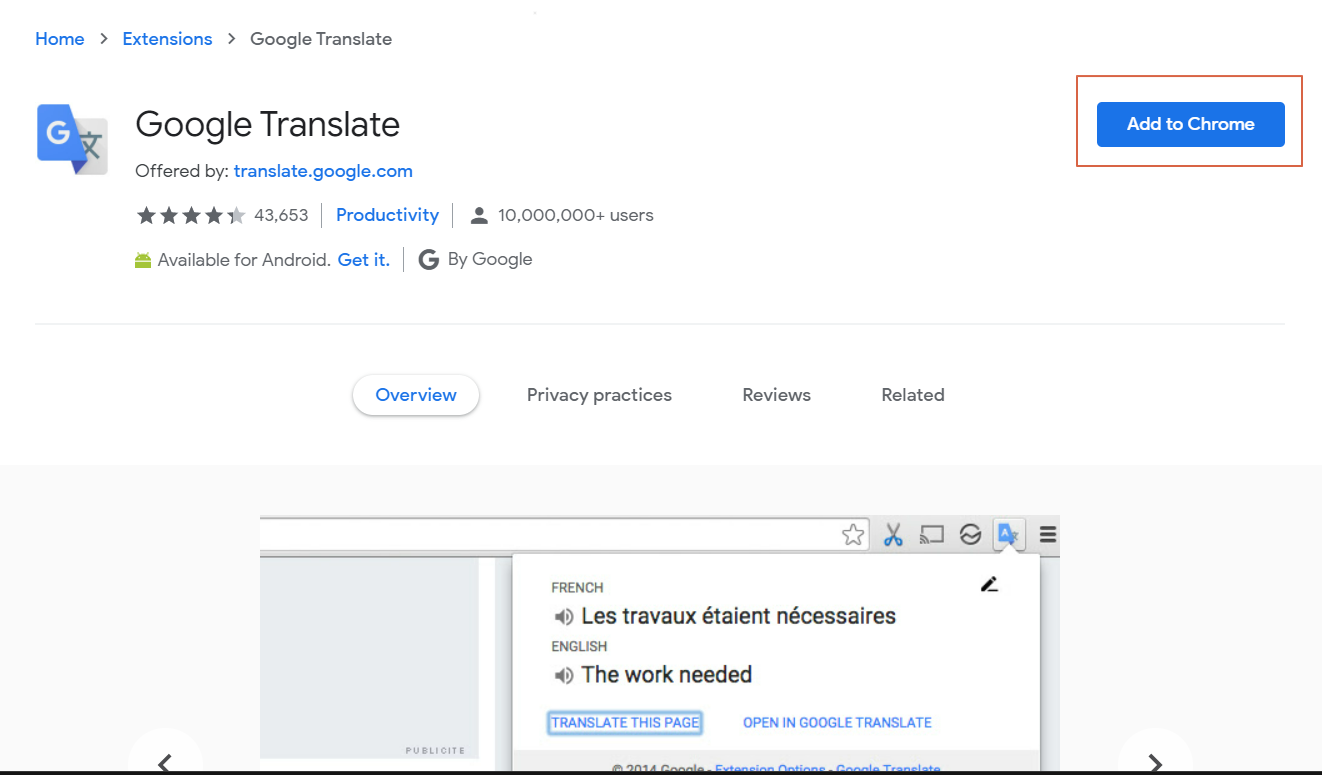Click the green Android robot icon
The width and height of the screenshot is (1322, 775).
(x=143, y=260)
